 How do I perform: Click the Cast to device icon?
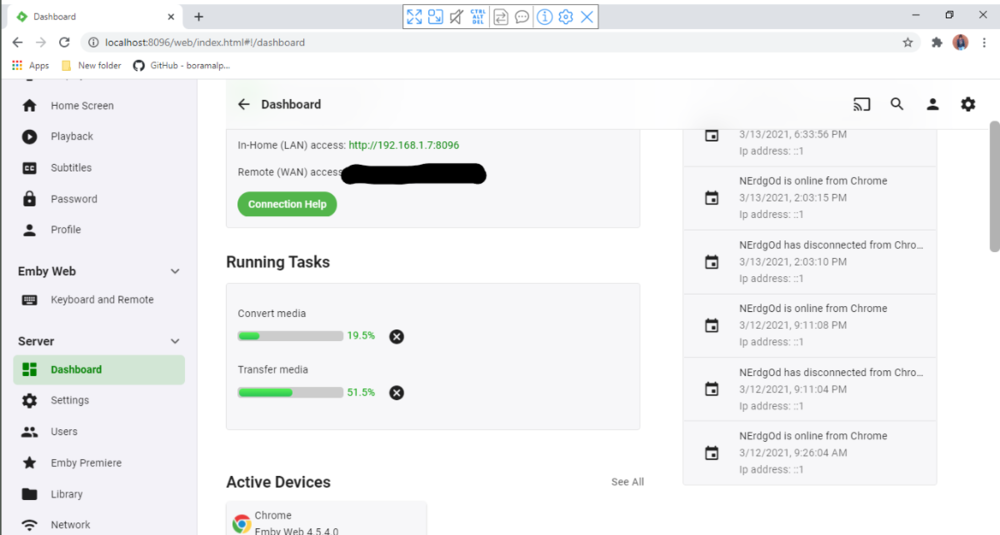[862, 105]
